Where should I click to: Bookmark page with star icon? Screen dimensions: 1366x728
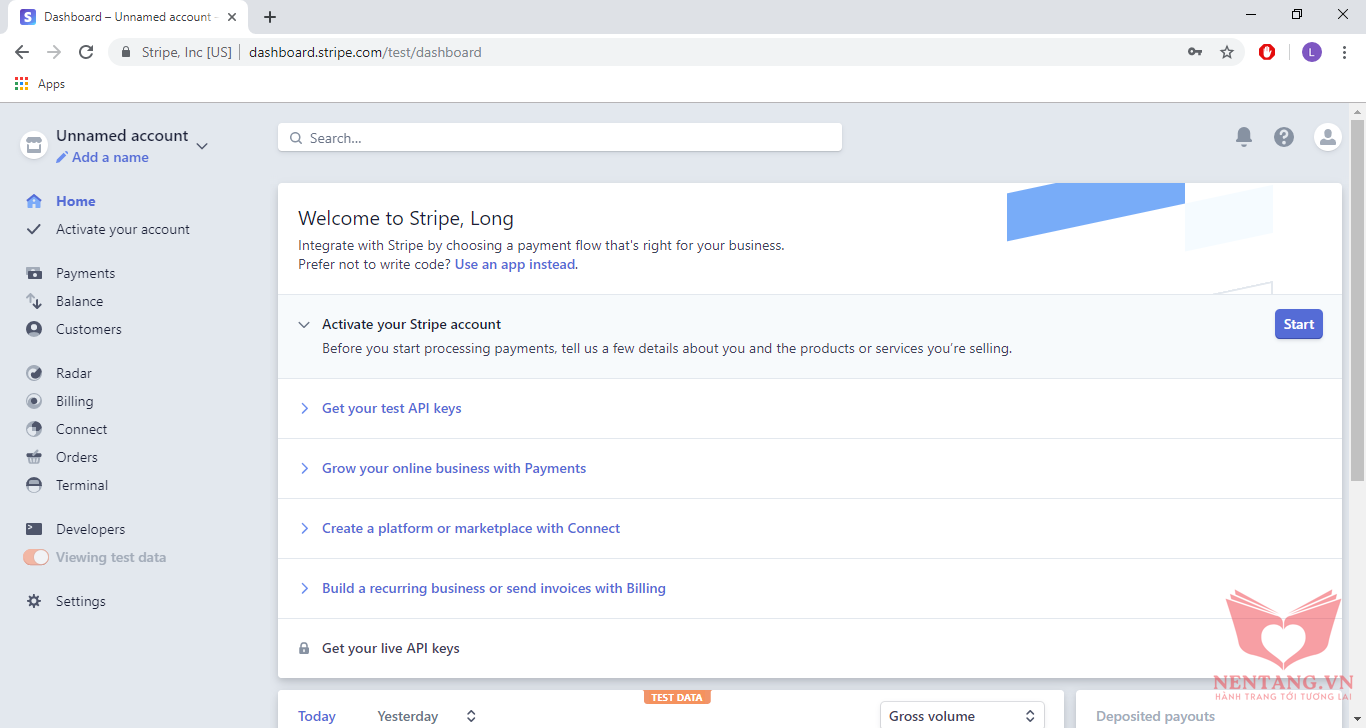1227,52
